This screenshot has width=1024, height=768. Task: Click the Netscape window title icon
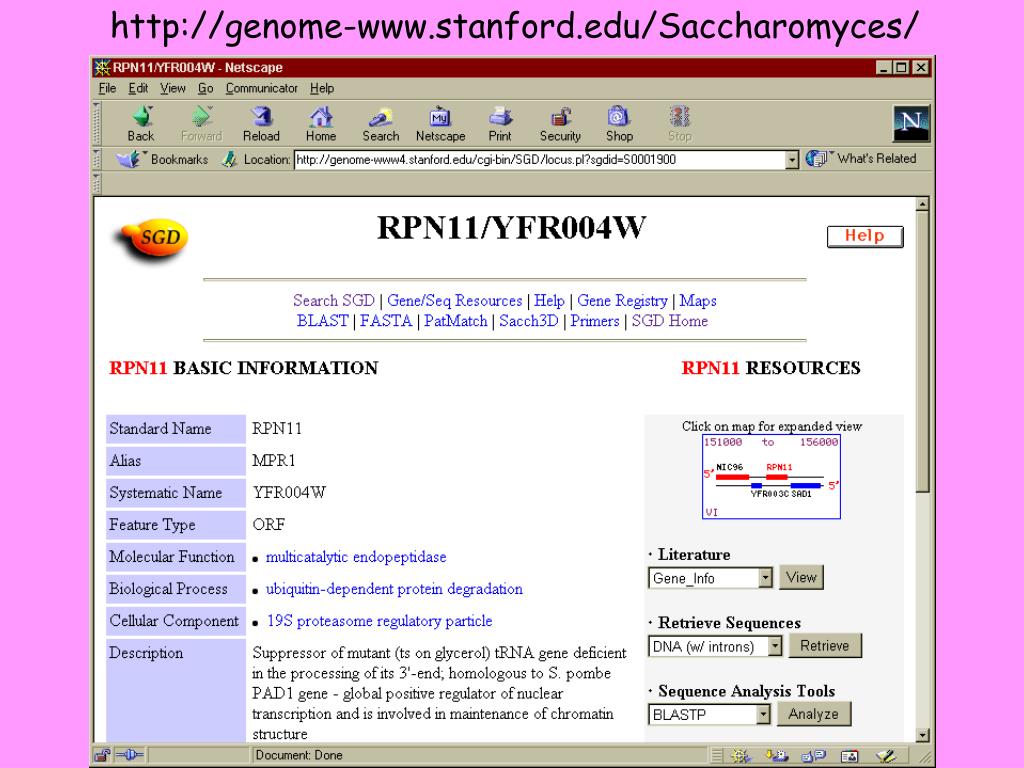pos(102,67)
